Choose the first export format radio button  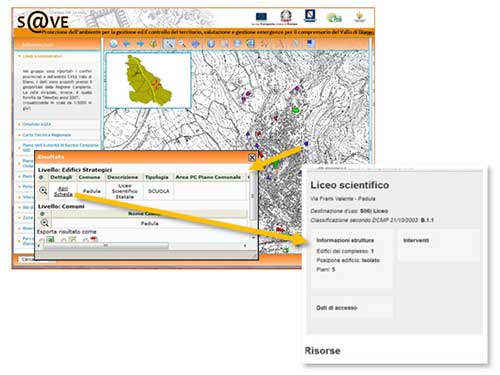click(x=42, y=241)
